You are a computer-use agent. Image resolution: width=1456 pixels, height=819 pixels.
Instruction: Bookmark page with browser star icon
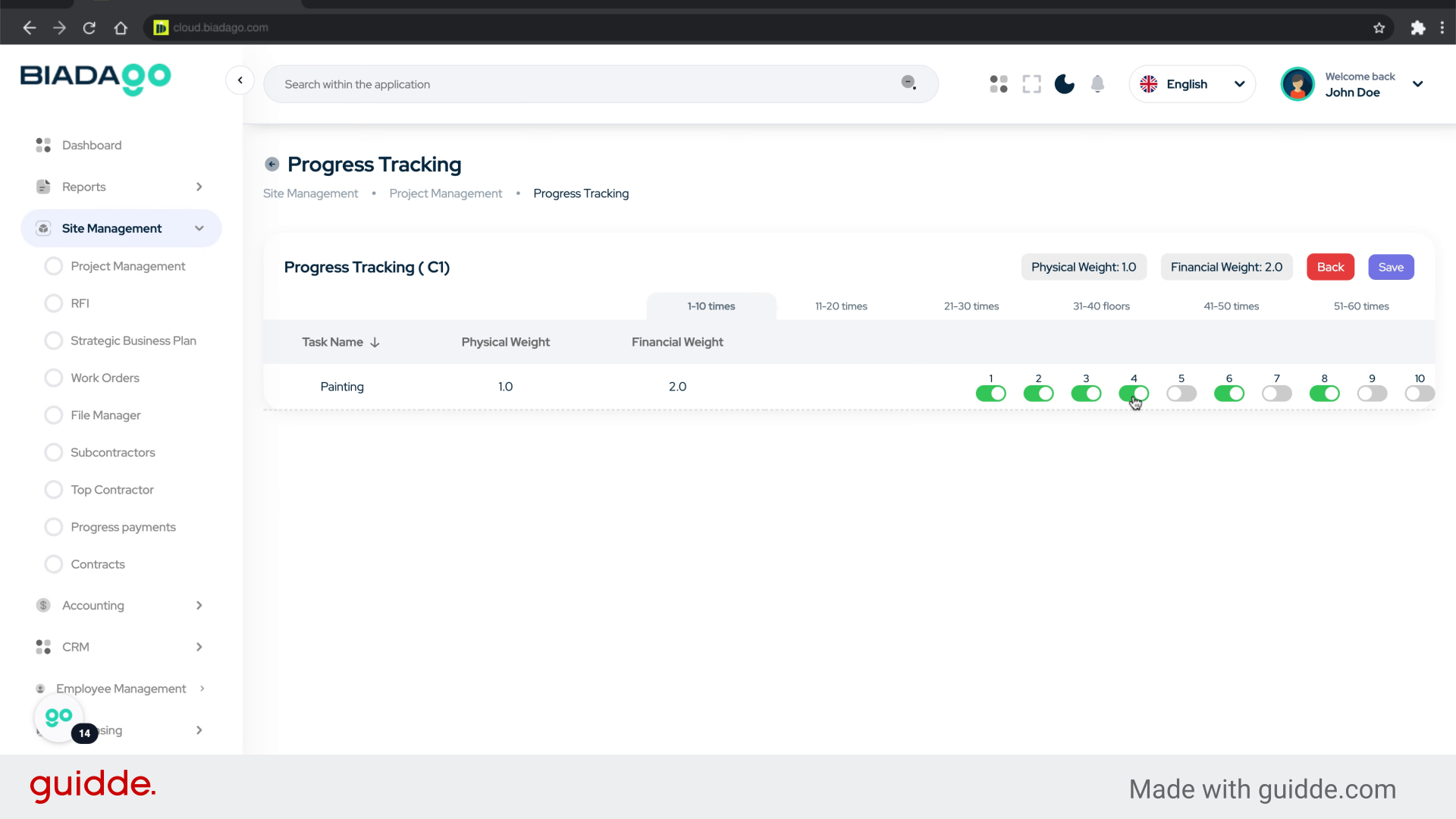click(x=1379, y=28)
